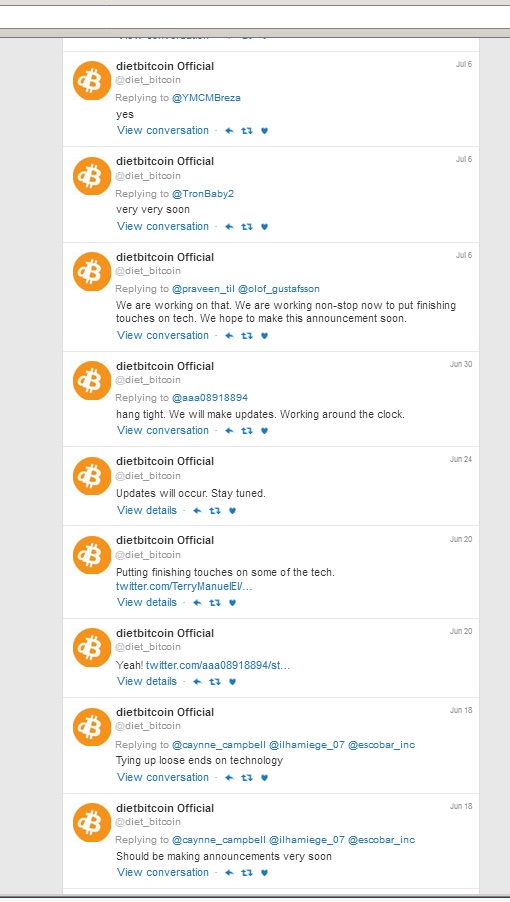Click dietbitcoin avatar on Jun 24 tweet
This screenshot has height=902, width=510.
point(92,476)
